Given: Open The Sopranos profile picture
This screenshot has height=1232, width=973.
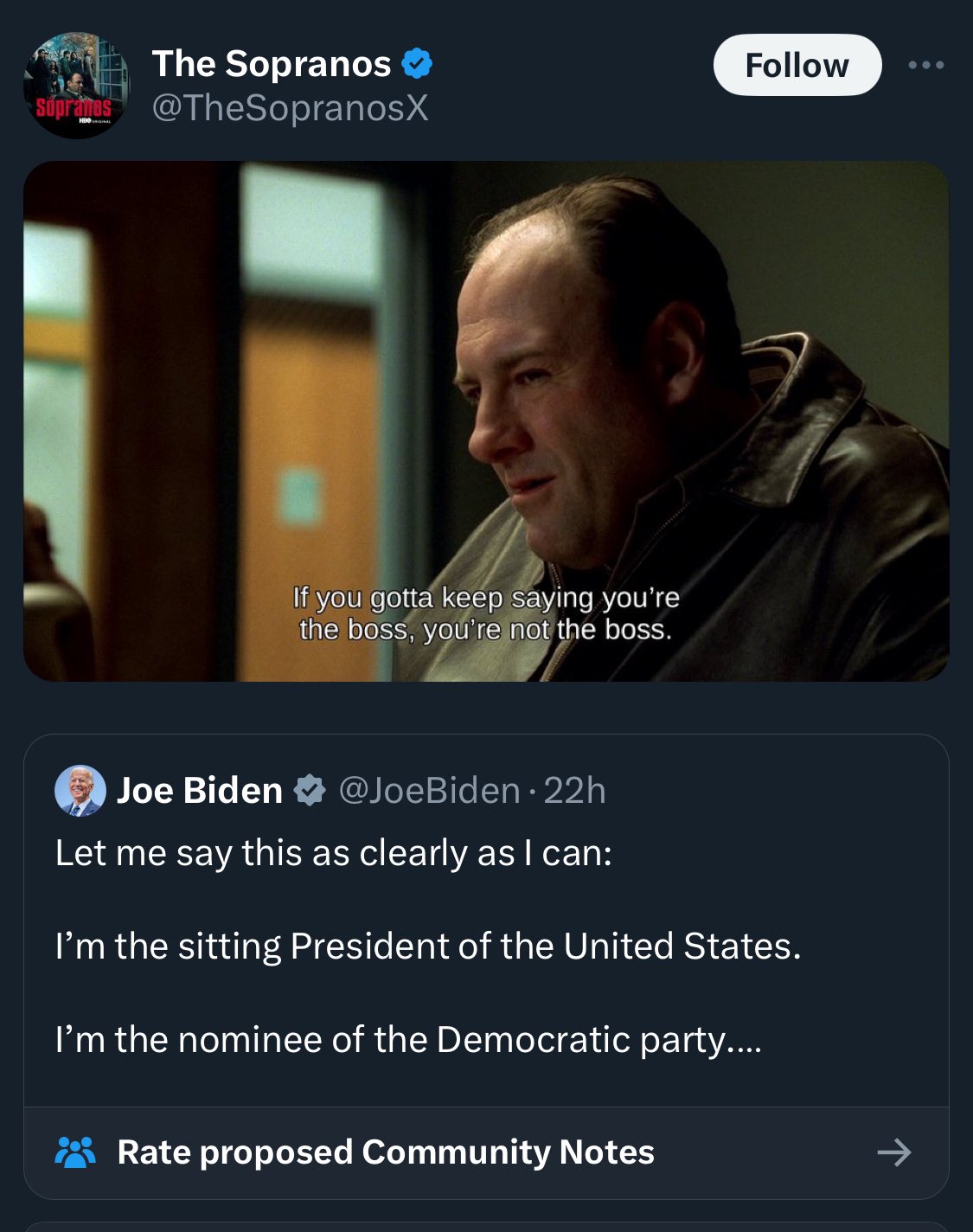Looking at the screenshot, I should (76, 85).
